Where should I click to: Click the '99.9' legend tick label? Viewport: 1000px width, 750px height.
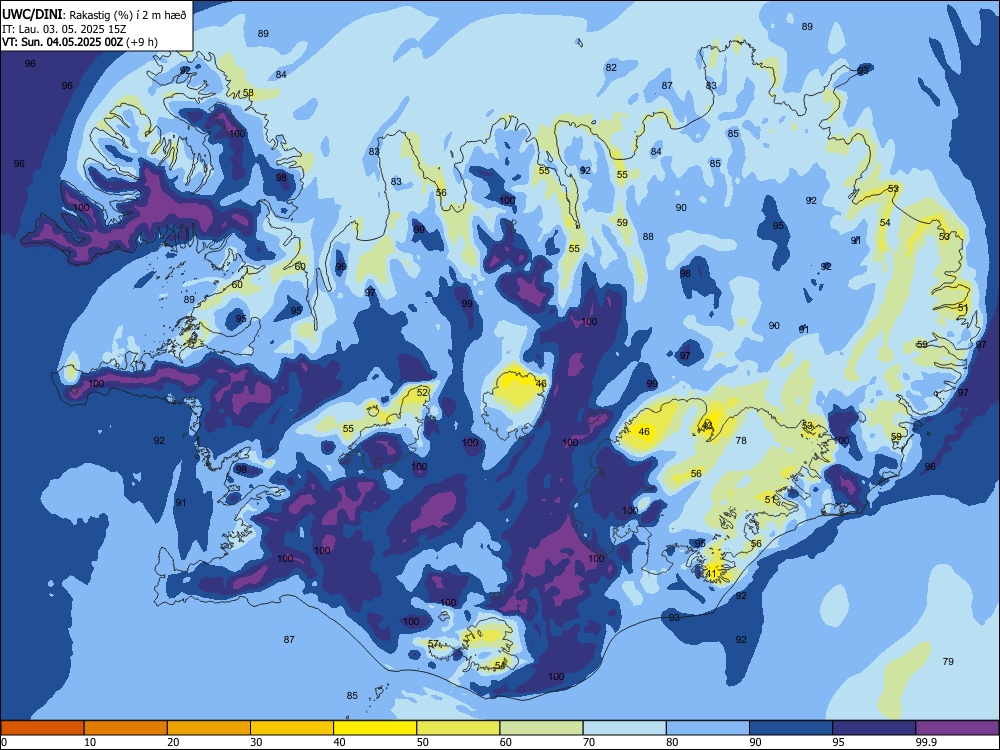925,742
